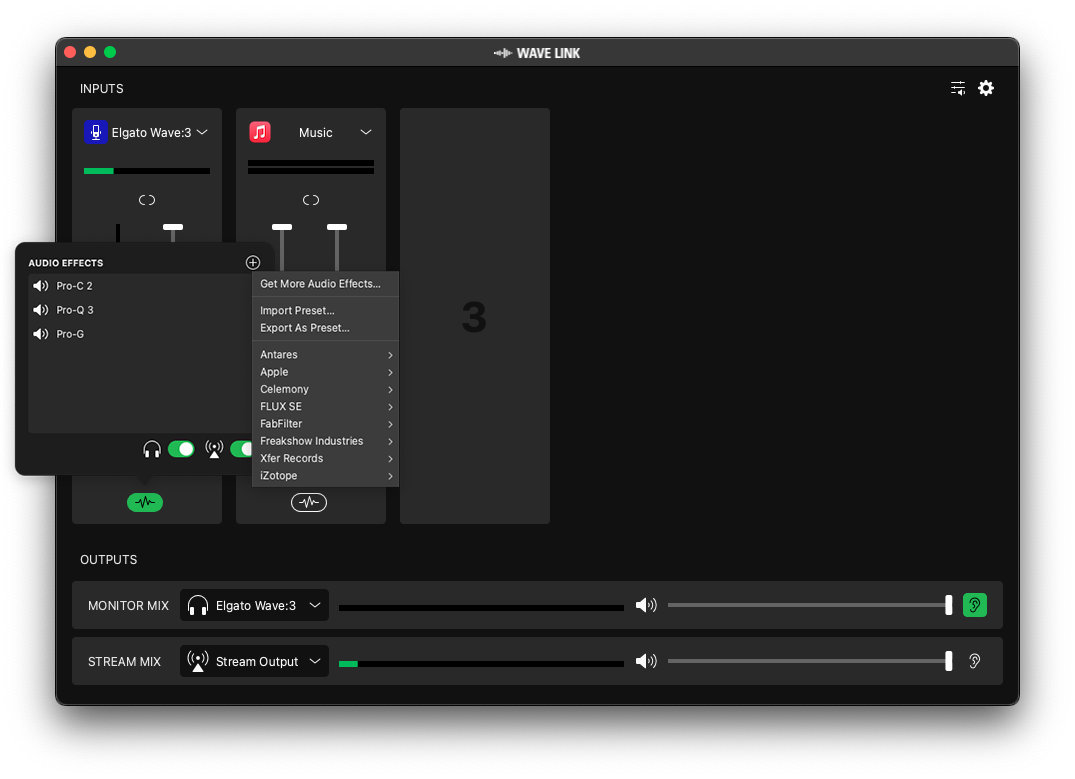Click the Stream Mix output level meter
Viewport: 1075px width, 779px height.
coord(481,664)
